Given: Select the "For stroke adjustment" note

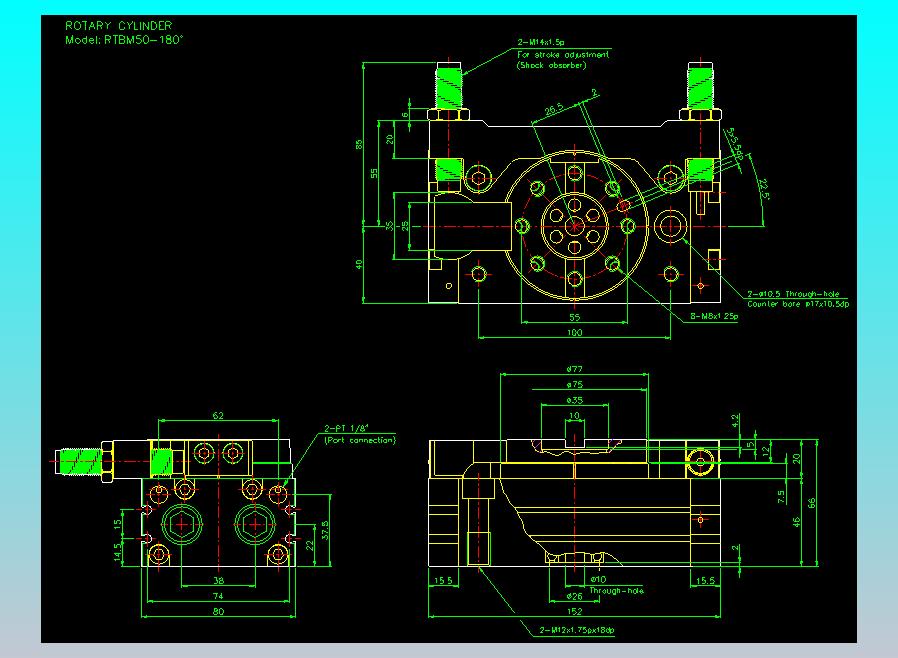Looking at the screenshot, I should coord(563,54).
